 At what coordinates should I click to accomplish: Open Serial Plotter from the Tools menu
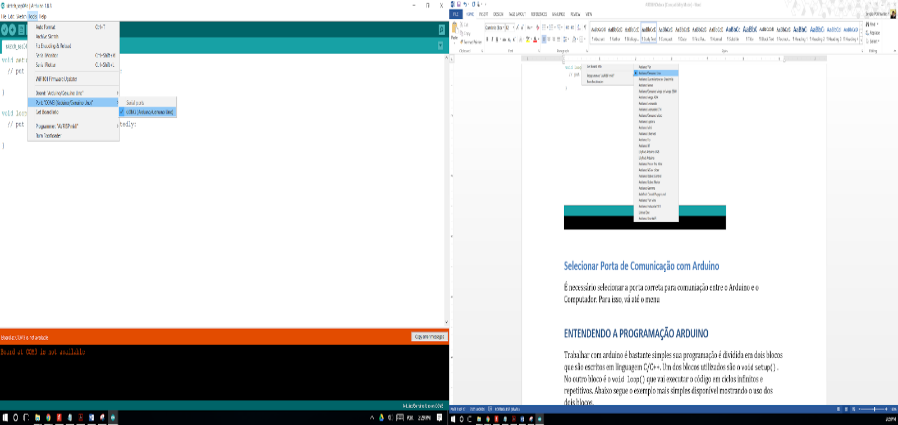(73, 65)
